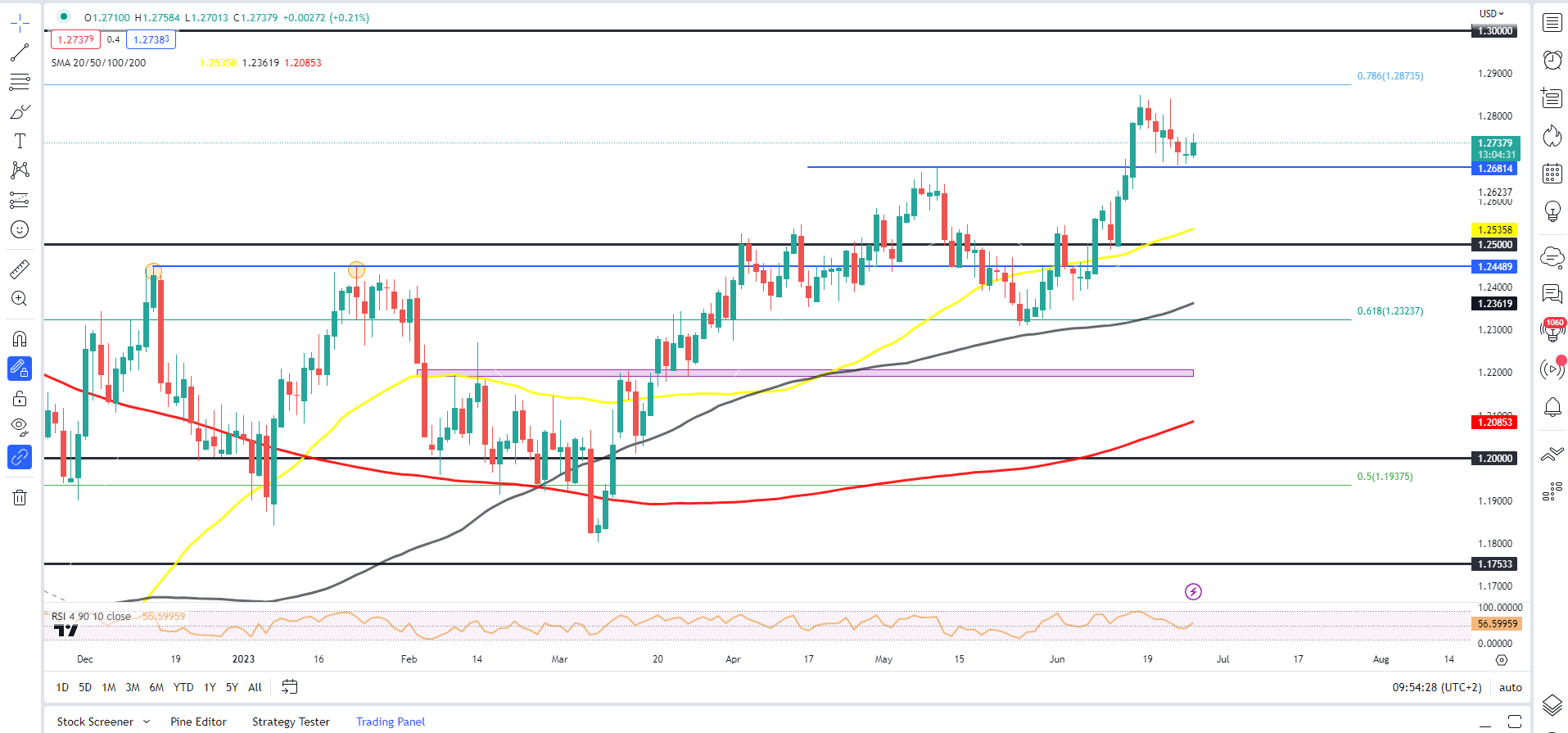Open the emoji icons tool
Screen dimensions: 1568x733
tap(20, 229)
